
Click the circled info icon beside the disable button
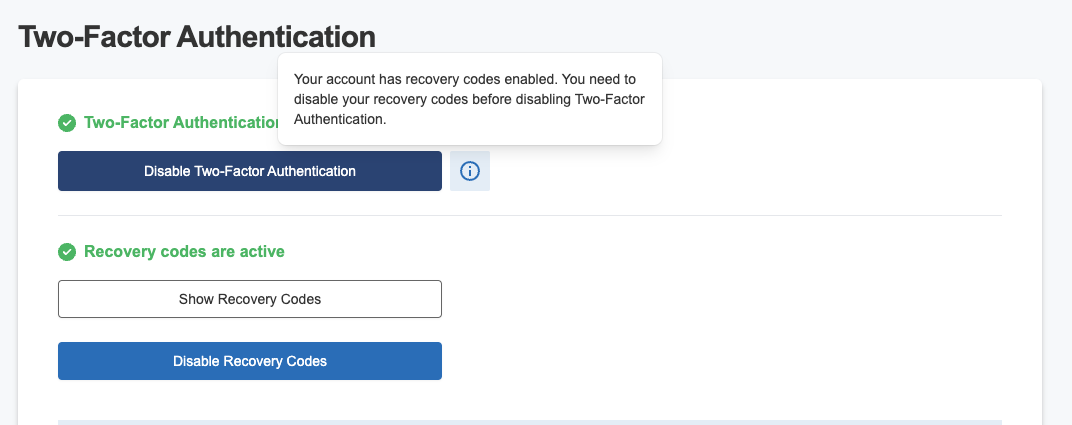[x=470, y=171]
